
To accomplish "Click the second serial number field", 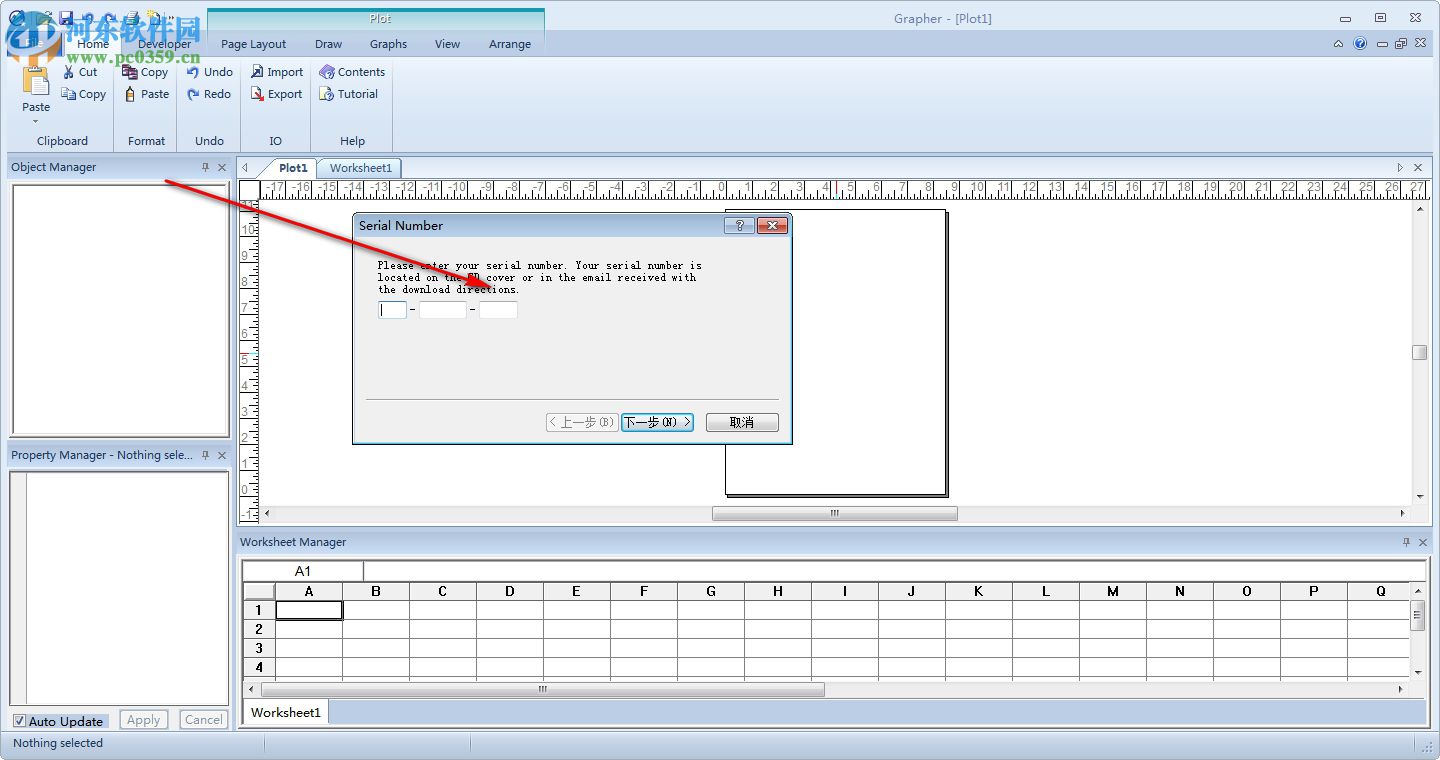I will point(443,310).
